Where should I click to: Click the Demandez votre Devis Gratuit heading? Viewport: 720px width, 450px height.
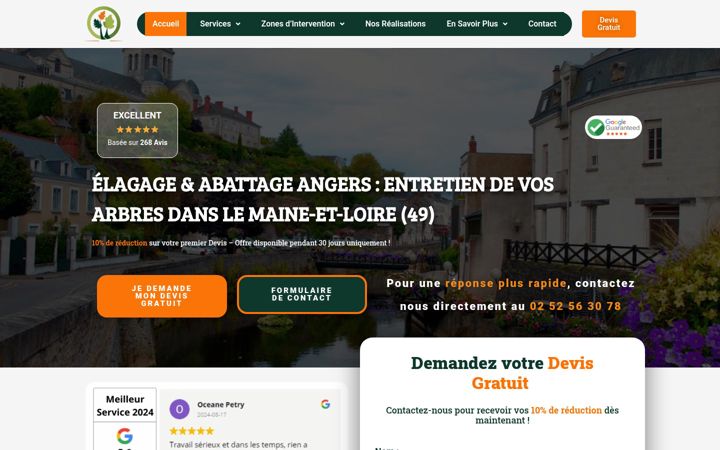pos(502,373)
